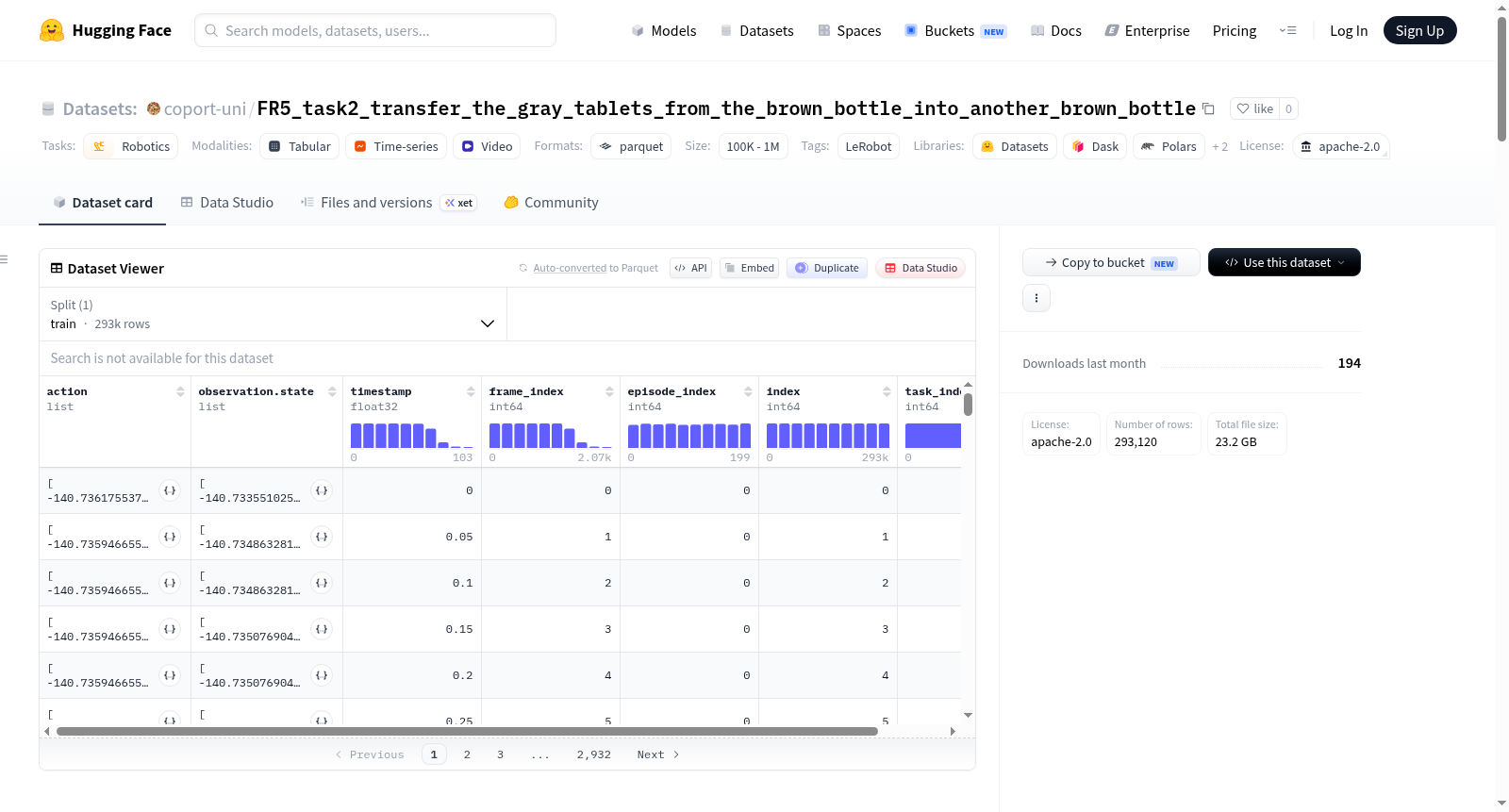The width and height of the screenshot is (1509, 812).
Task: Expand observation.state JSON in the timestamp 0.1 row
Action: point(322,583)
